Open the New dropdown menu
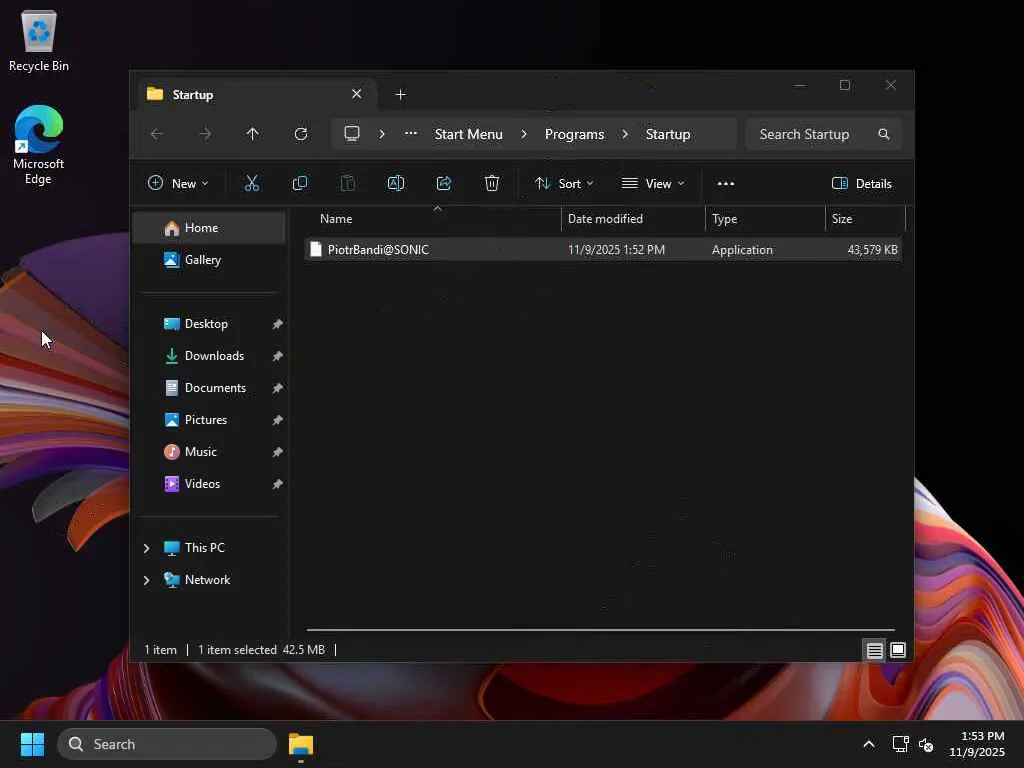1024x768 pixels. (178, 183)
